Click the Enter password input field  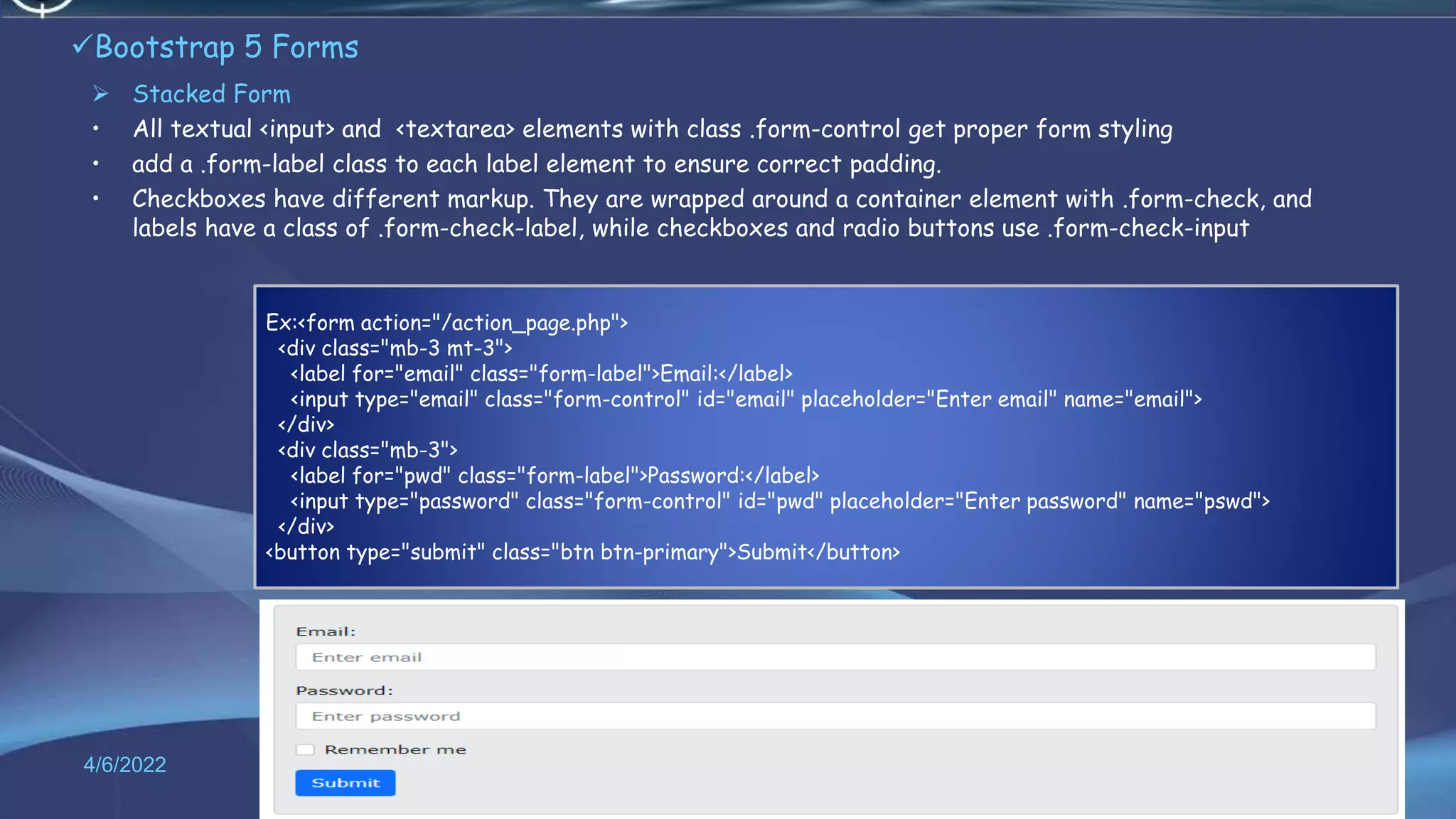coord(835,716)
